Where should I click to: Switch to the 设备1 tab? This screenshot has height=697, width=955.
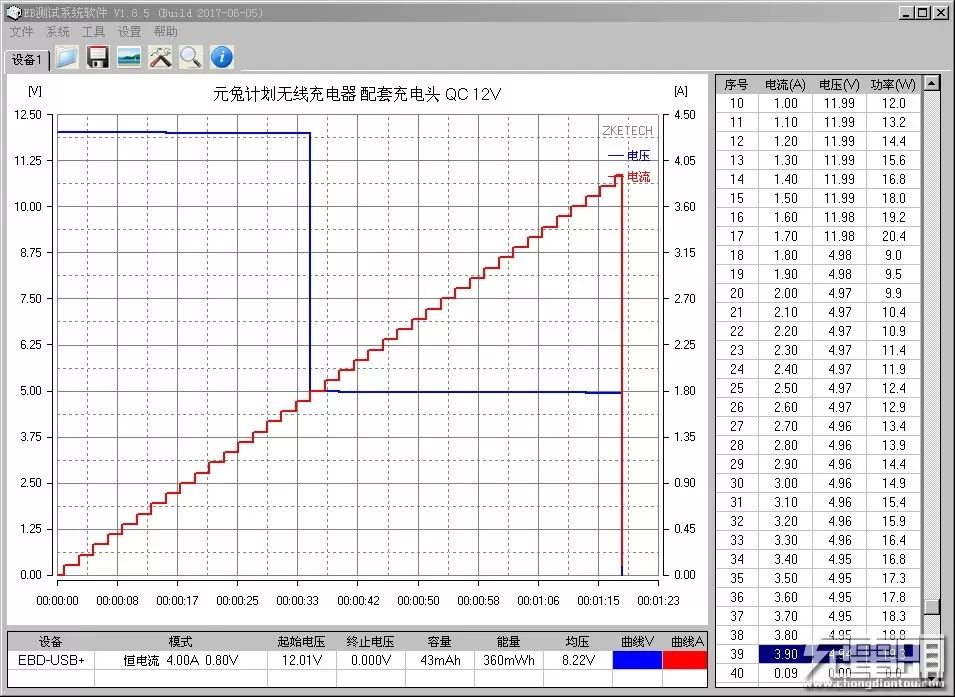[x=27, y=60]
